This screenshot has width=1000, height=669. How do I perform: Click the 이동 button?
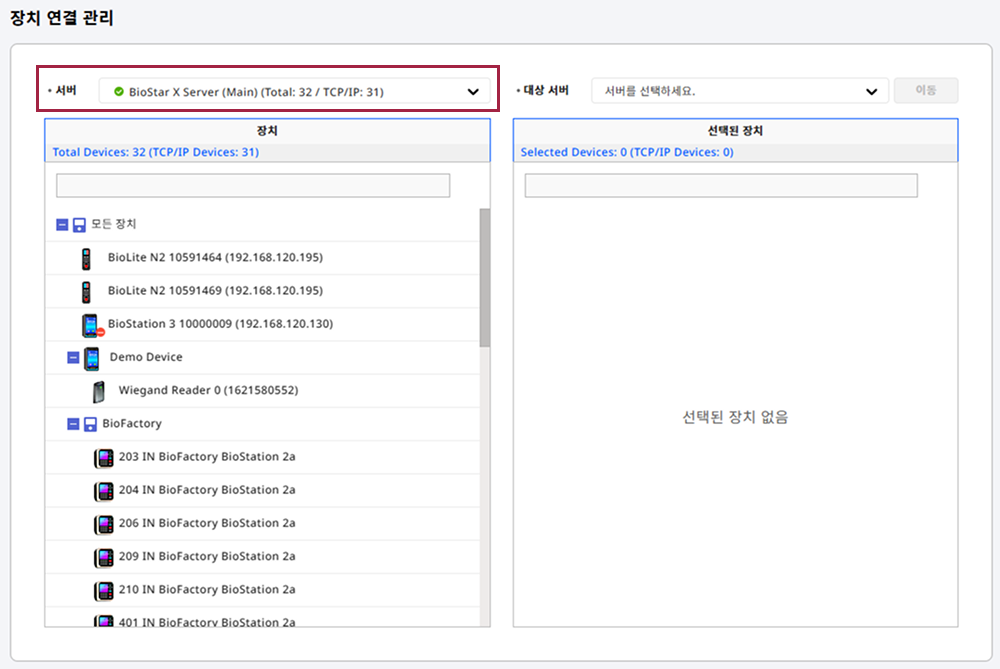coord(926,91)
